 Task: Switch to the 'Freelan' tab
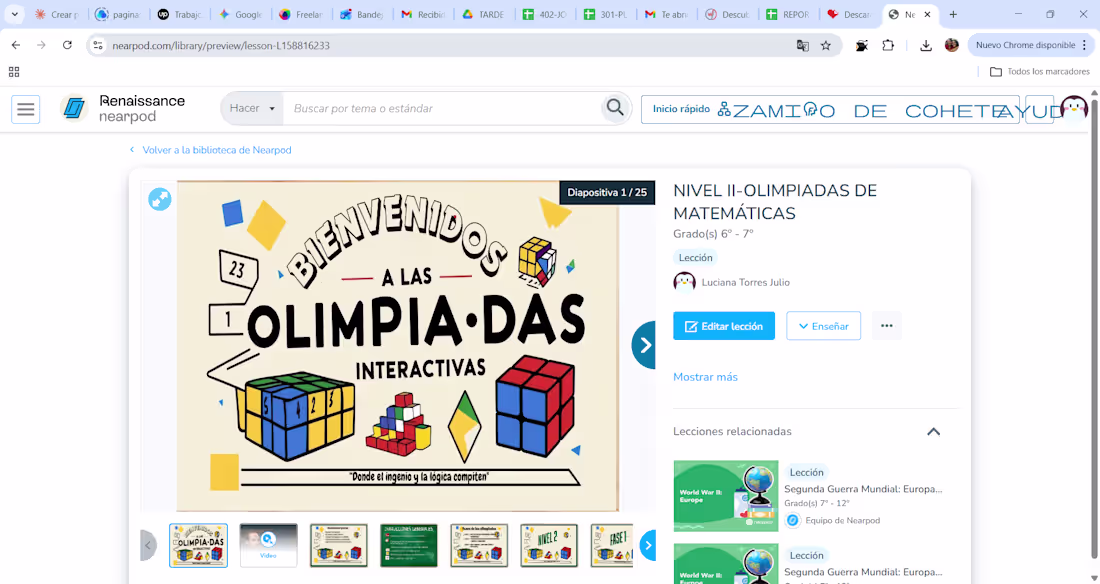301,14
